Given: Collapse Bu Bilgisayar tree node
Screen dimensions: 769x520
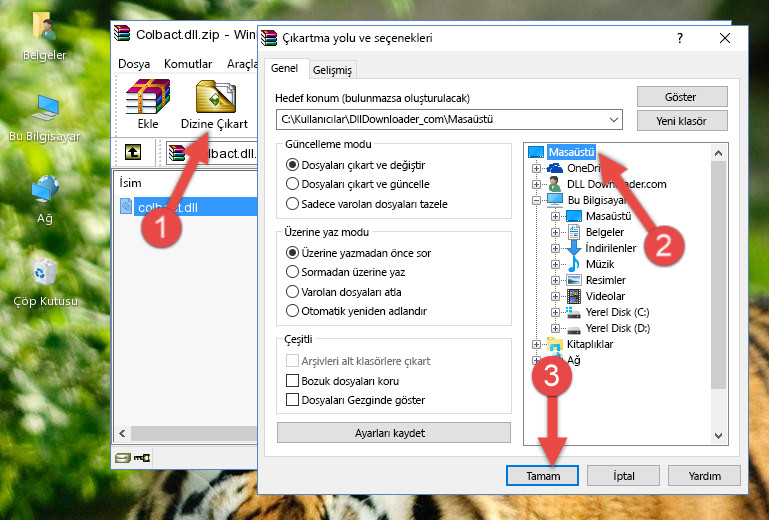Looking at the screenshot, I should [x=537, y=200].
